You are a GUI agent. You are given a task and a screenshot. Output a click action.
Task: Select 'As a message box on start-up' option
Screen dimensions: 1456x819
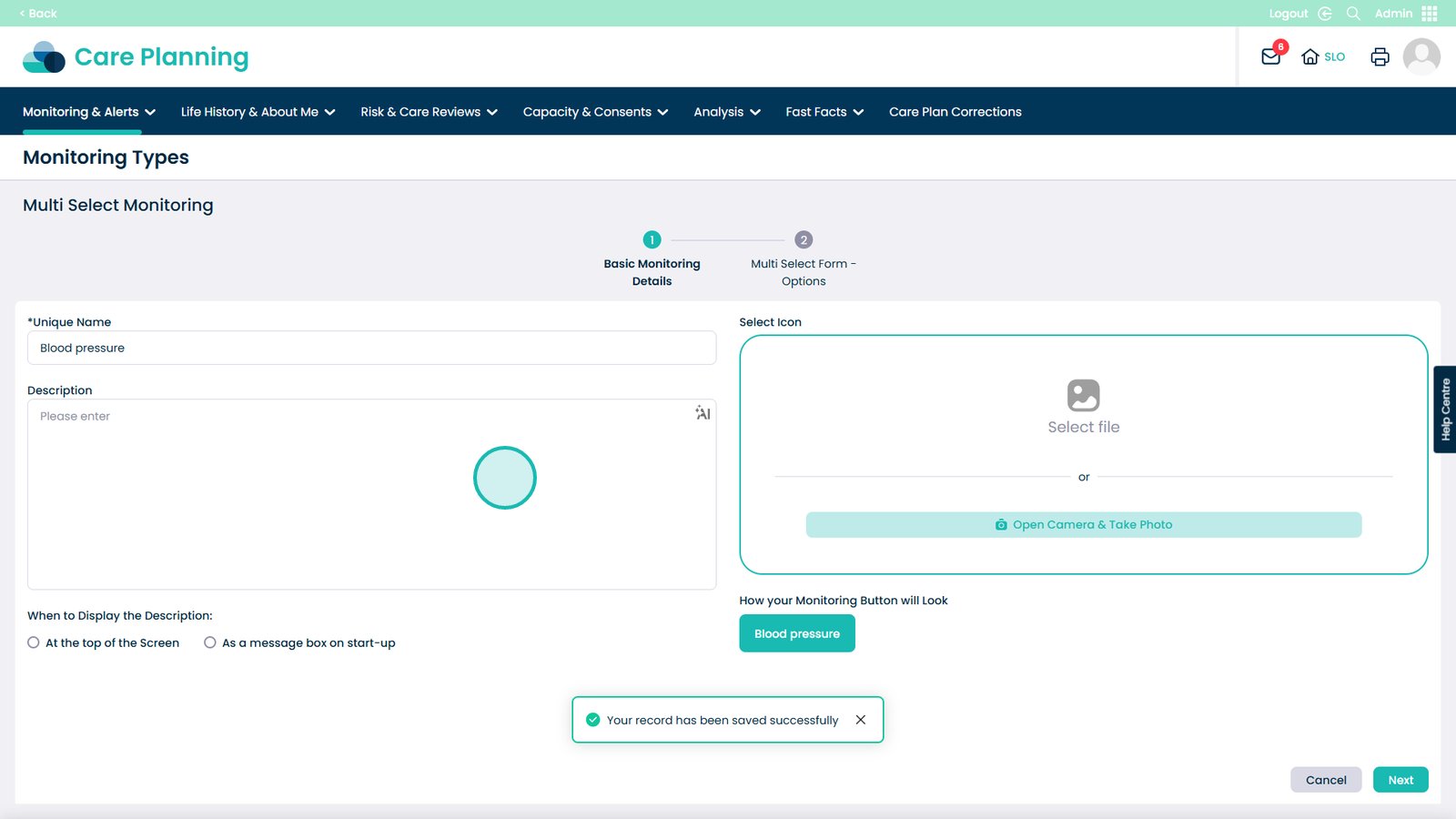210,642
